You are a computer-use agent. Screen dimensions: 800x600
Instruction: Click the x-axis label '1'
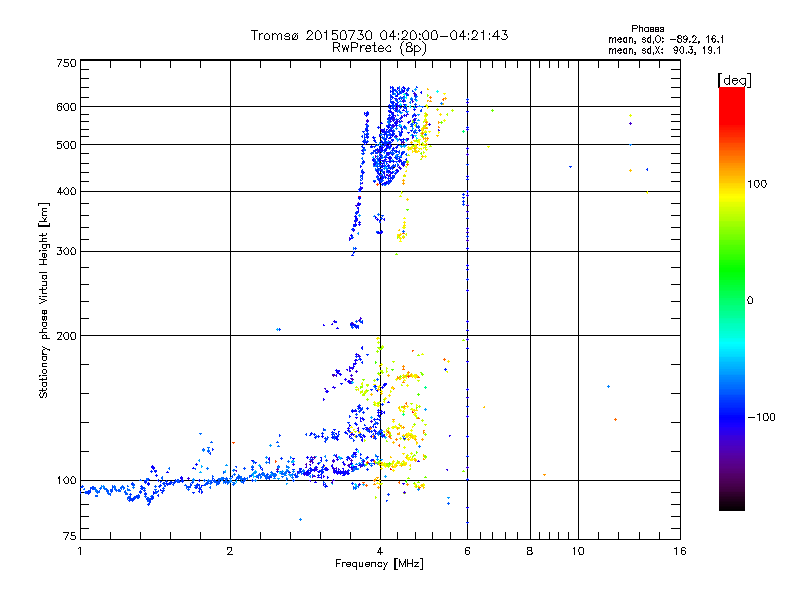pos(80,551)
